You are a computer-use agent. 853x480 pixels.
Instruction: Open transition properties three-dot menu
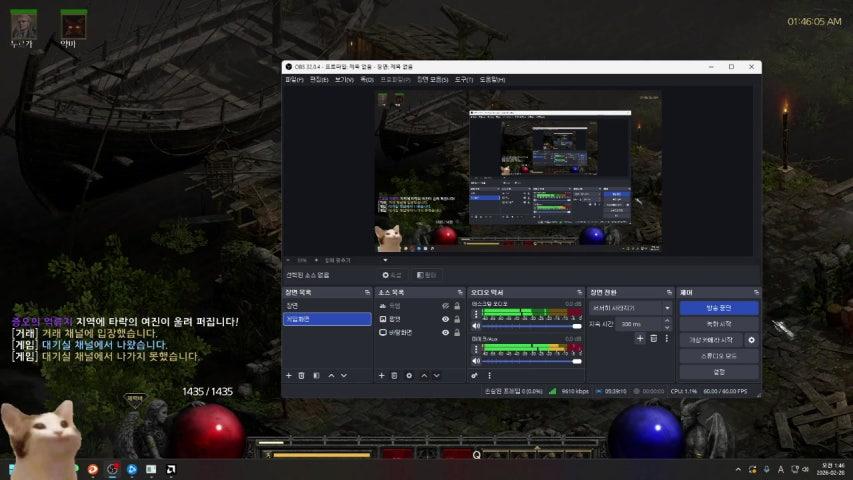pos(666,339)
